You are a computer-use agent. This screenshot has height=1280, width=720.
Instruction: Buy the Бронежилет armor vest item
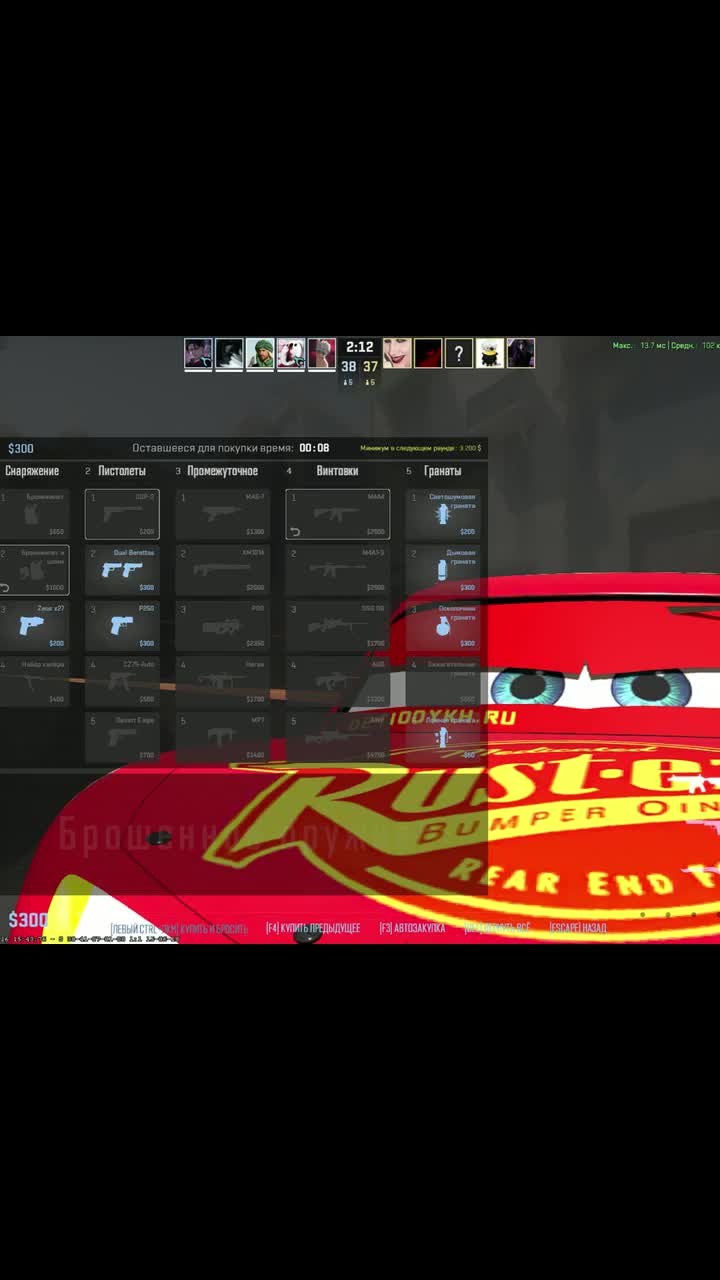[34, 514]
